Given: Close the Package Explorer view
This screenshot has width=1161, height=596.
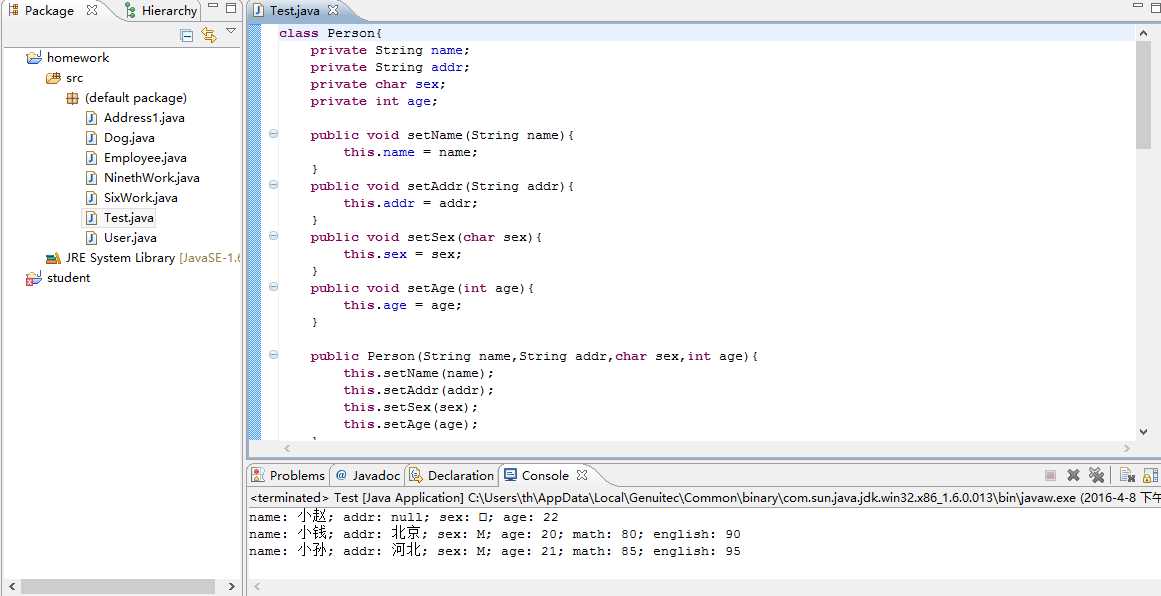Looking at the screenshot, I should point(92,10).
